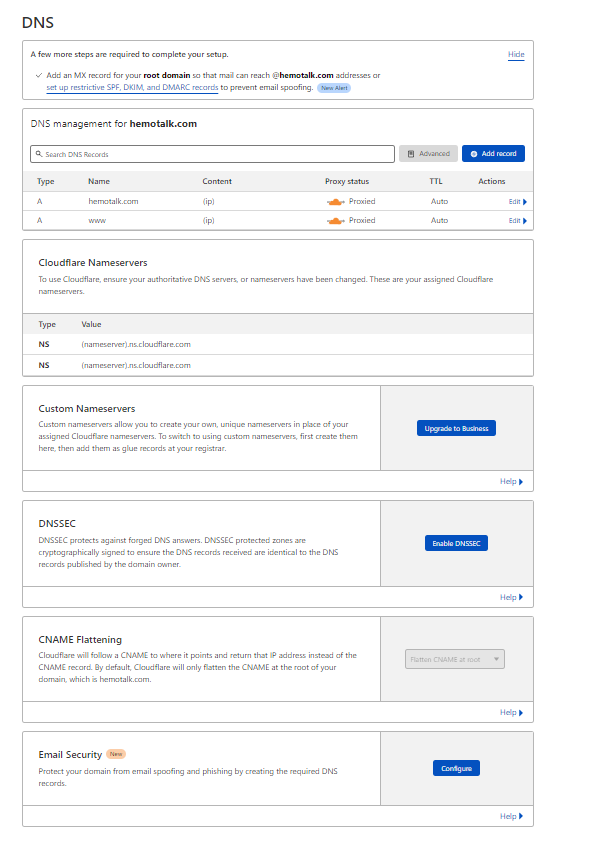Expand Help in the CNAME Flattening section
600x850 pixels.
point(511,712)
